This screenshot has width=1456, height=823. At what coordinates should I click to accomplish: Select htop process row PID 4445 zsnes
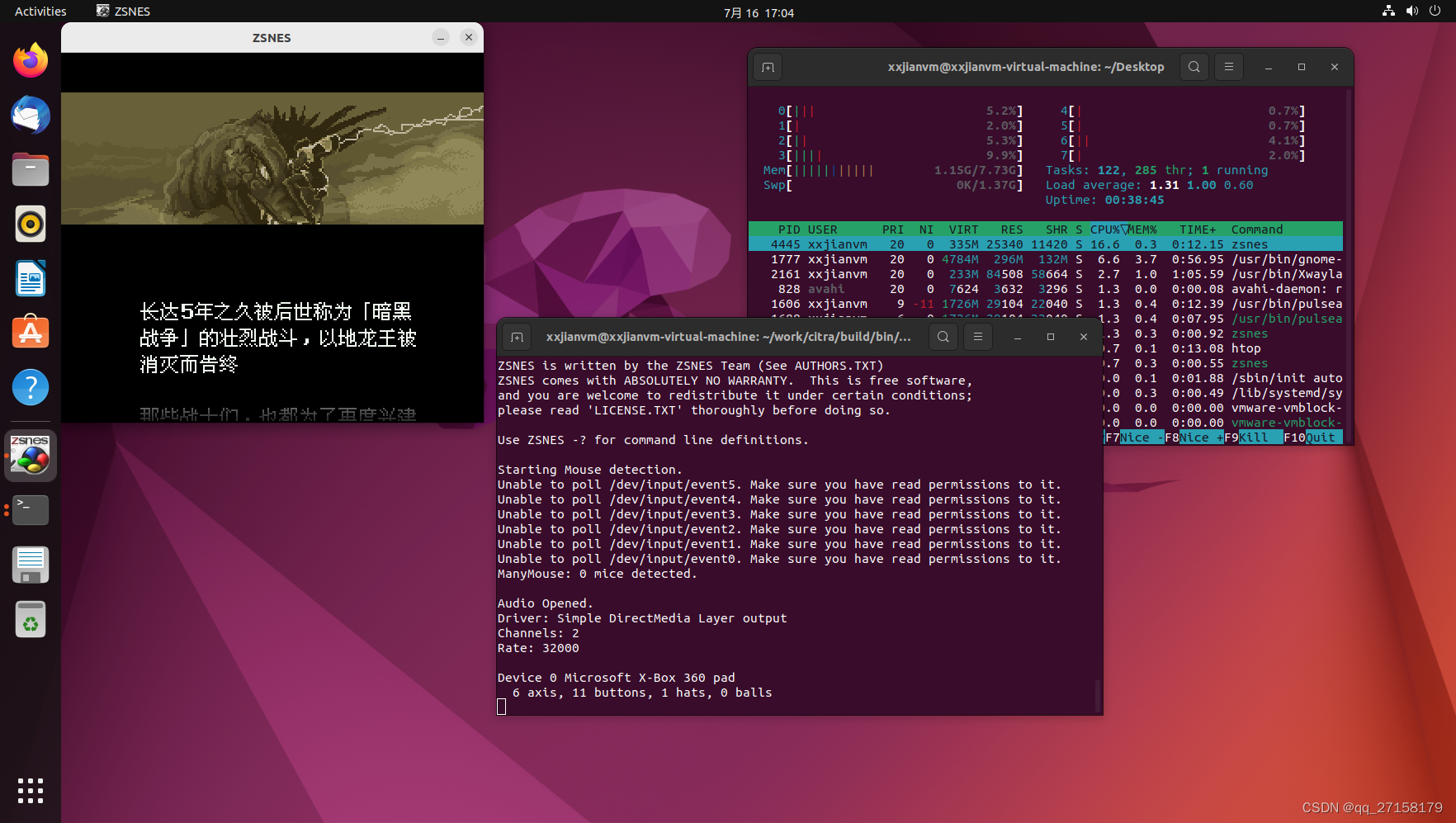(x=1046, y=244)
